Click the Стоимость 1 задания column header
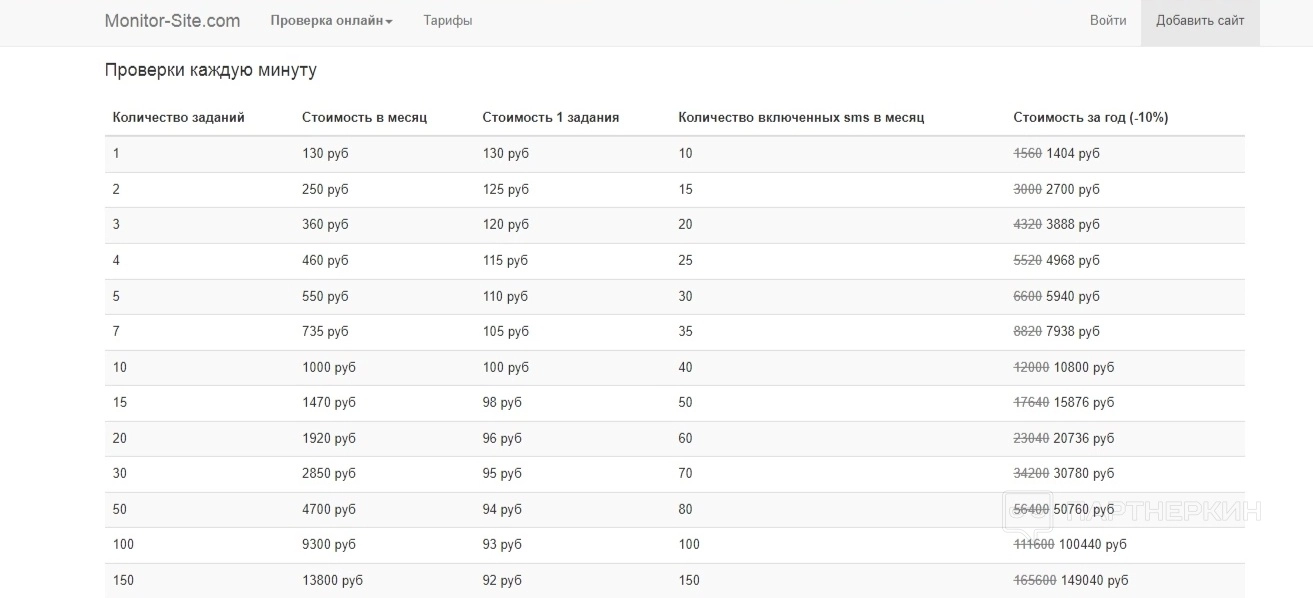 pos(550,118)
